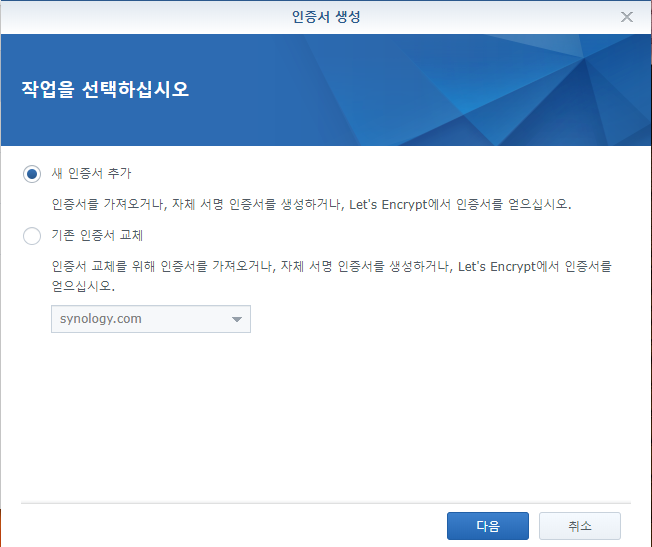Click Let's Encrypt in the first description
This screenshot has height=547, width=652.
[392, 204]
